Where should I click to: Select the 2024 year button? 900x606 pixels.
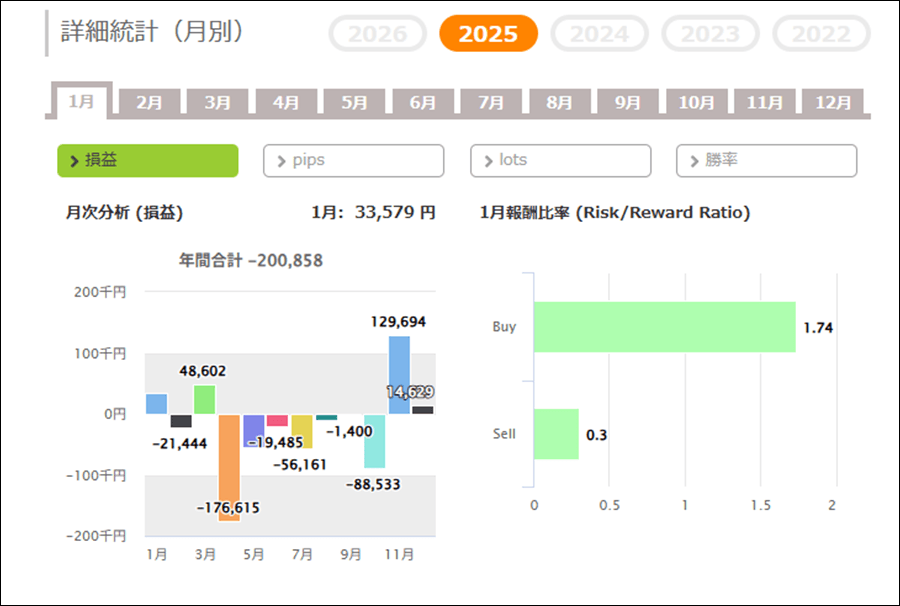(x=601, y=34)
